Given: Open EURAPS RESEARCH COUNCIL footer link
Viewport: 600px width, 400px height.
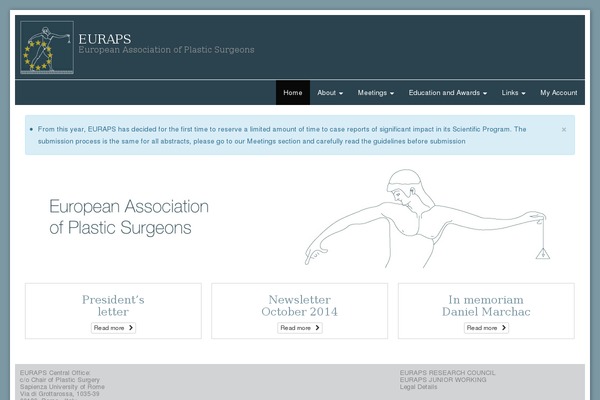Looking at the screenshot, I should [x=447, y=372].
